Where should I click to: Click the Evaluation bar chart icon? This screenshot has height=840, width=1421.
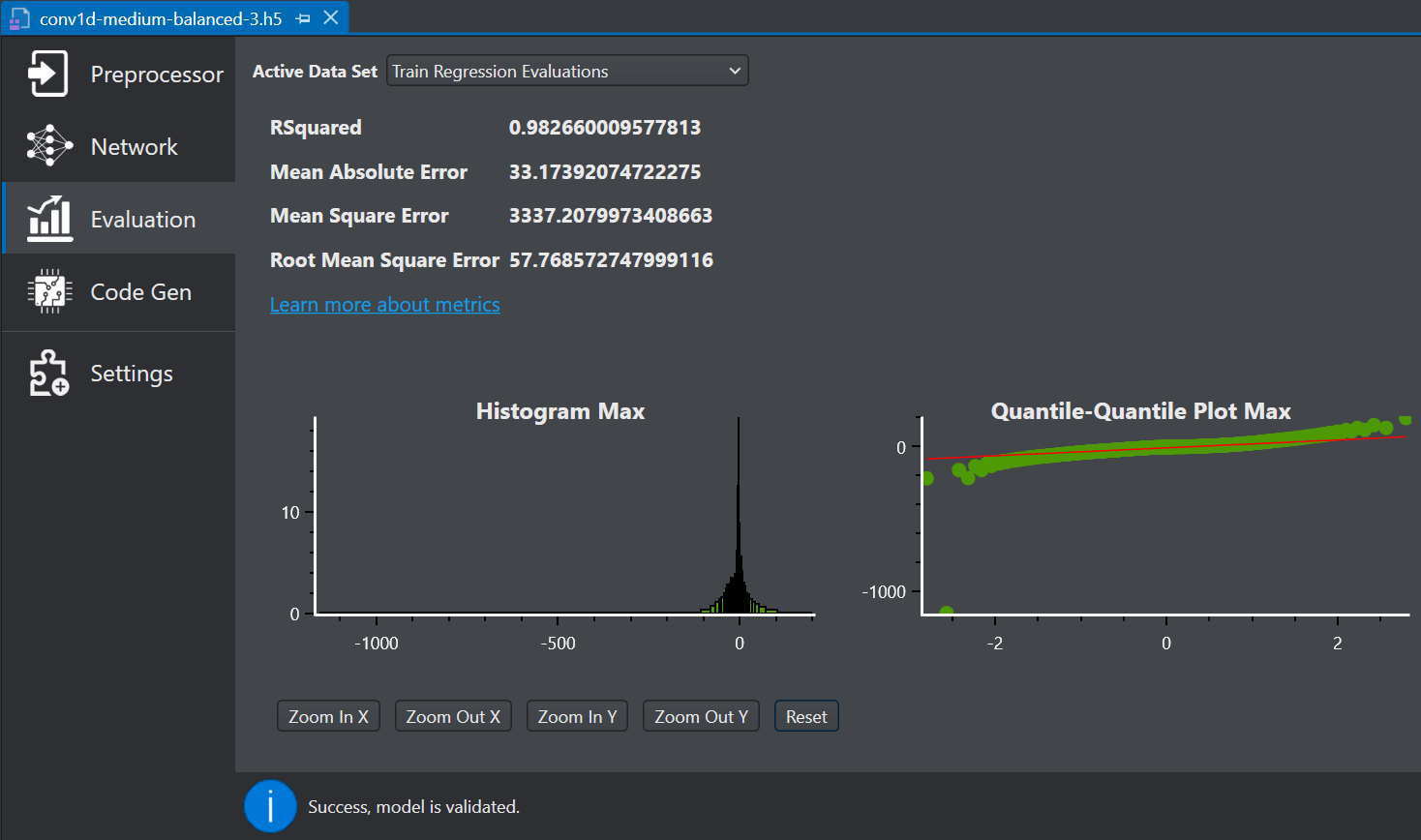pyautogui.click(x=47, y=219)
